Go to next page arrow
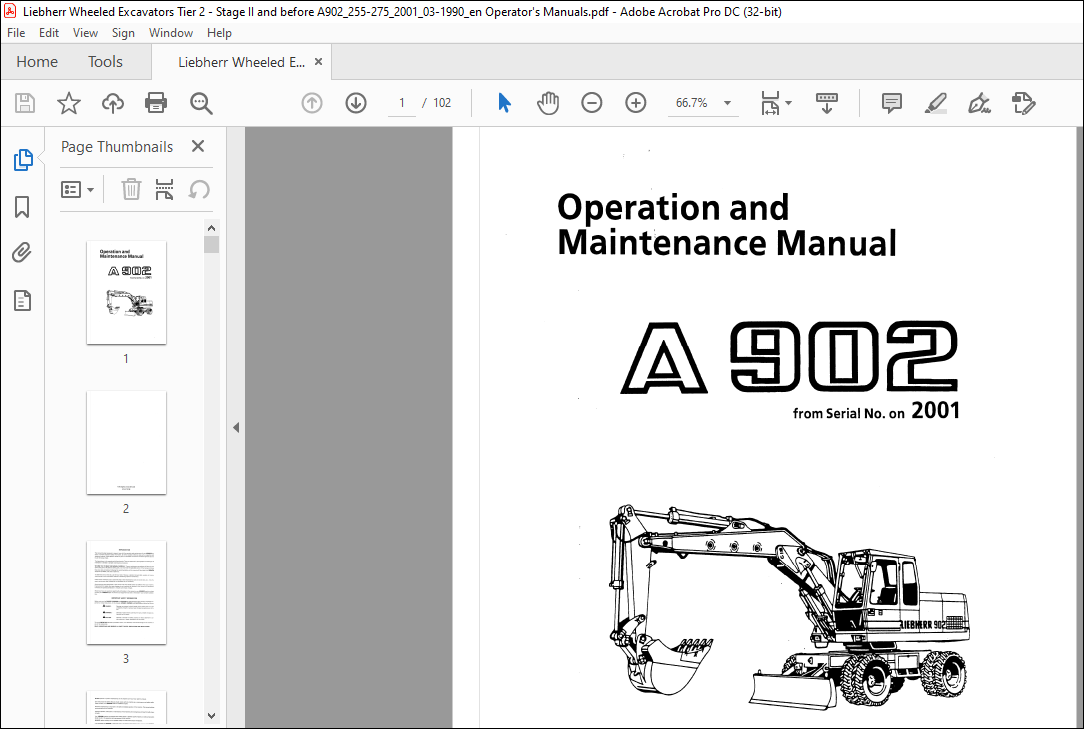The height and width of the screenshot is (729, 1084). [356, 103]
